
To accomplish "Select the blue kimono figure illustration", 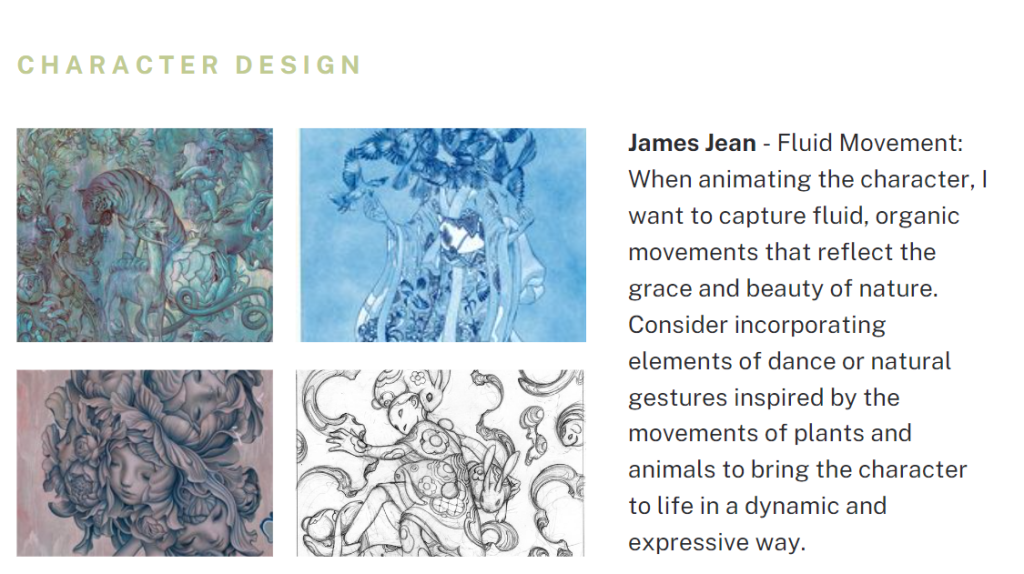I will [x=443, y=235].
